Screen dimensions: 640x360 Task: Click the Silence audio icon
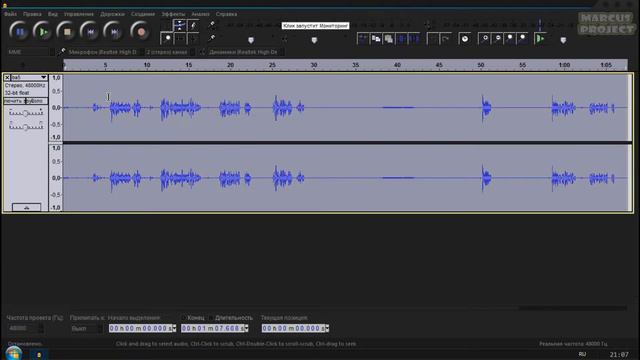coord(415,39)
